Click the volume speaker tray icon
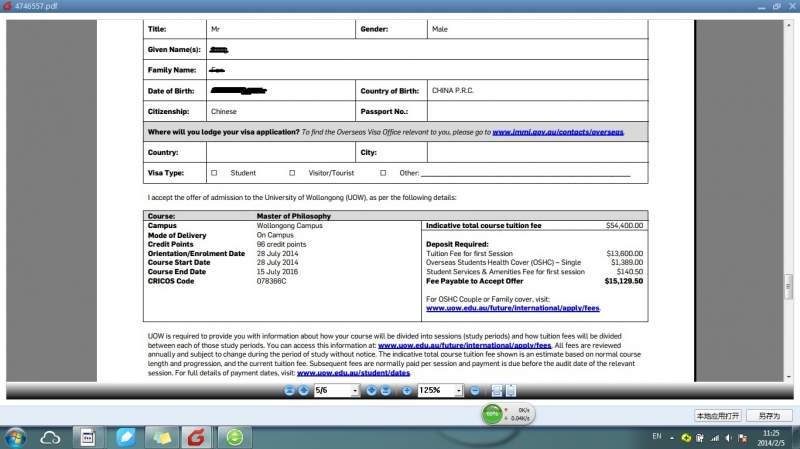Screen dimensions: 800x449 click(x=728, y=438)
